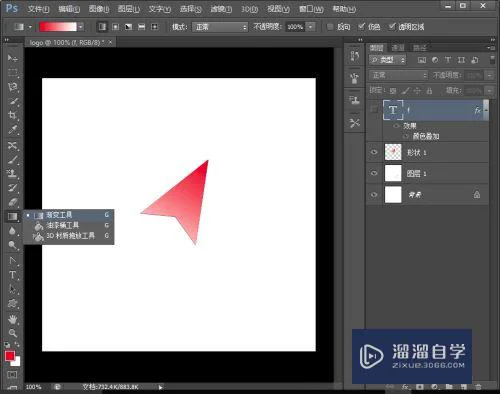Open the layer opacity dropdown arrow

(x=489, y=75)
